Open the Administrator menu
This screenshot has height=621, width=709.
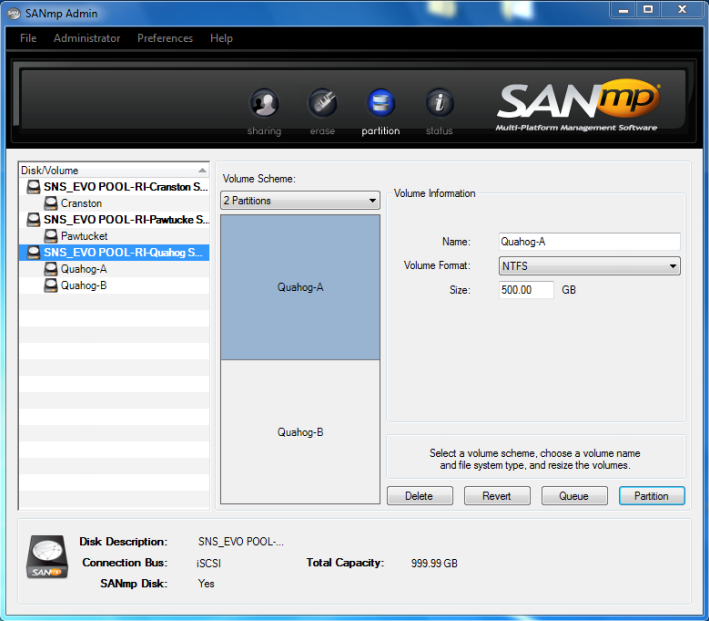point(87,38)
